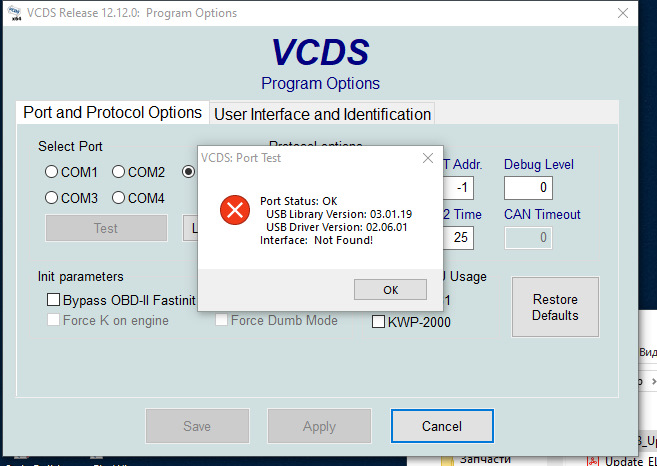The height and width of the screenshot is (466, 657).
Task: Click the VCDS app icon in title bar
Action: pyautogui.click(x=14, y=14)
